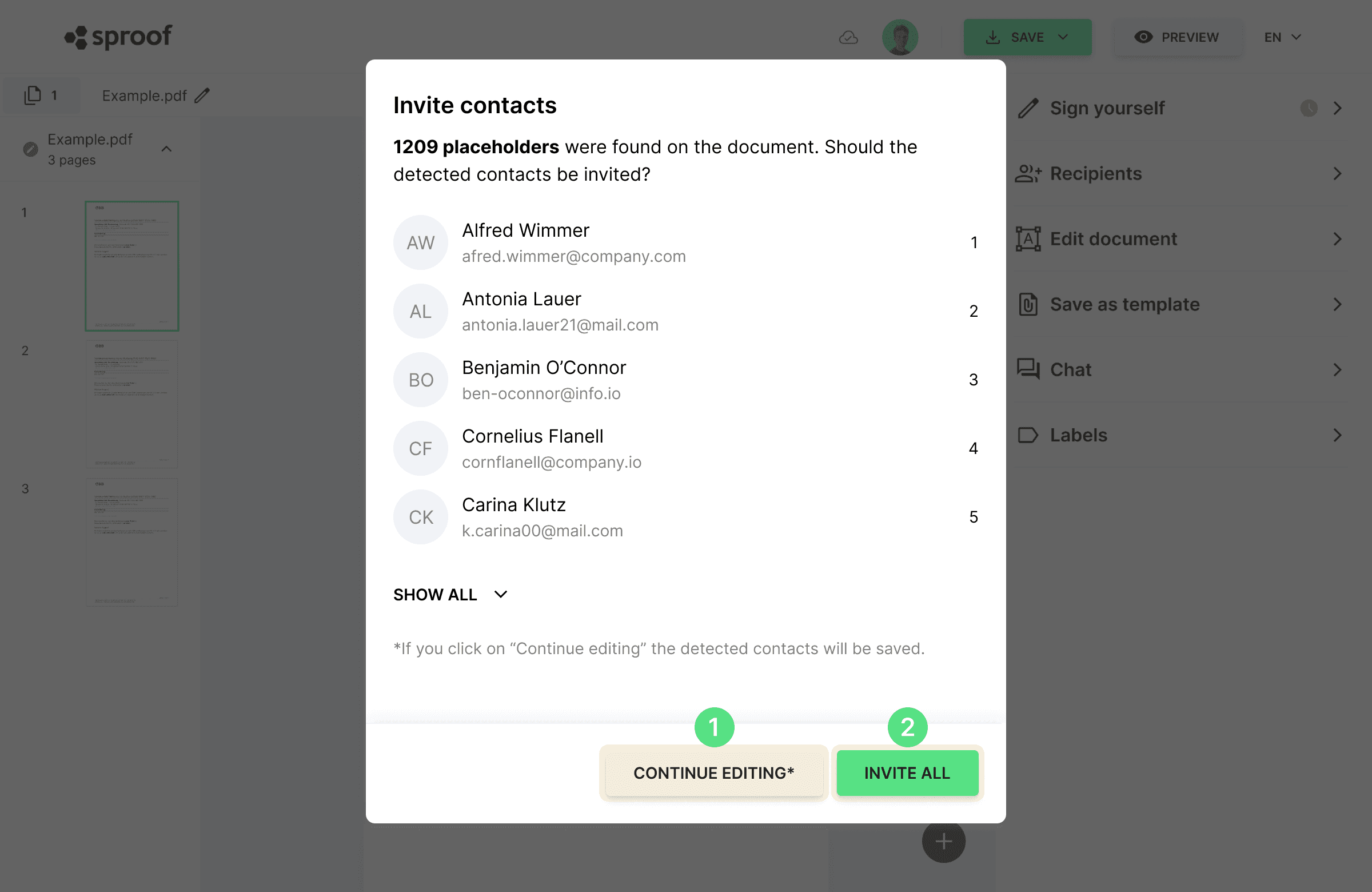This screenshot has width=1372, height=892.
Task: Select the AW avatar for Alfred Wimmer
Action: (420, 243)
